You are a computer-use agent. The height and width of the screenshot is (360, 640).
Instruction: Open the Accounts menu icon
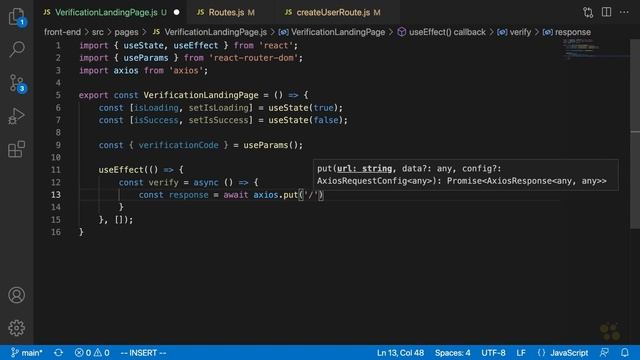click(17, 295)
